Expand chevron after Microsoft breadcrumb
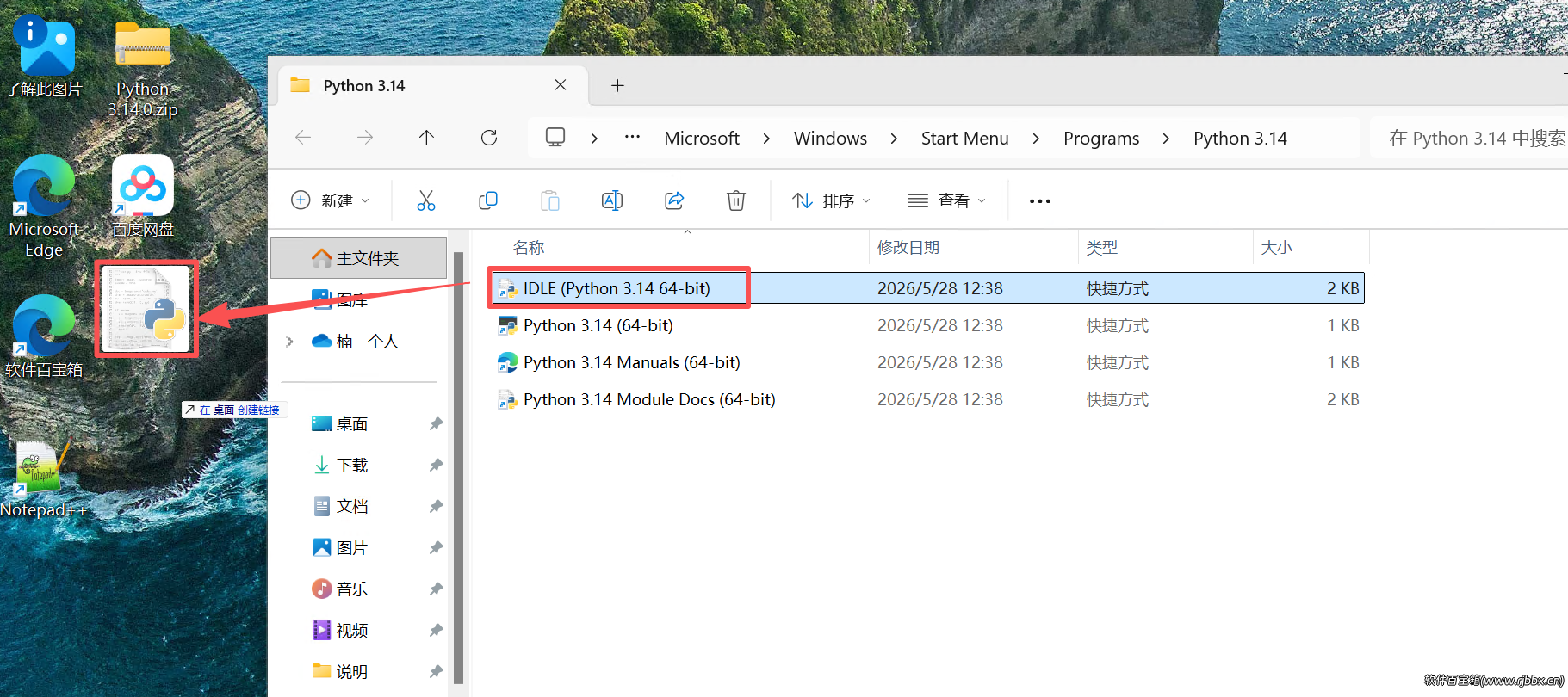The image size is (1568, 697). 766,139
